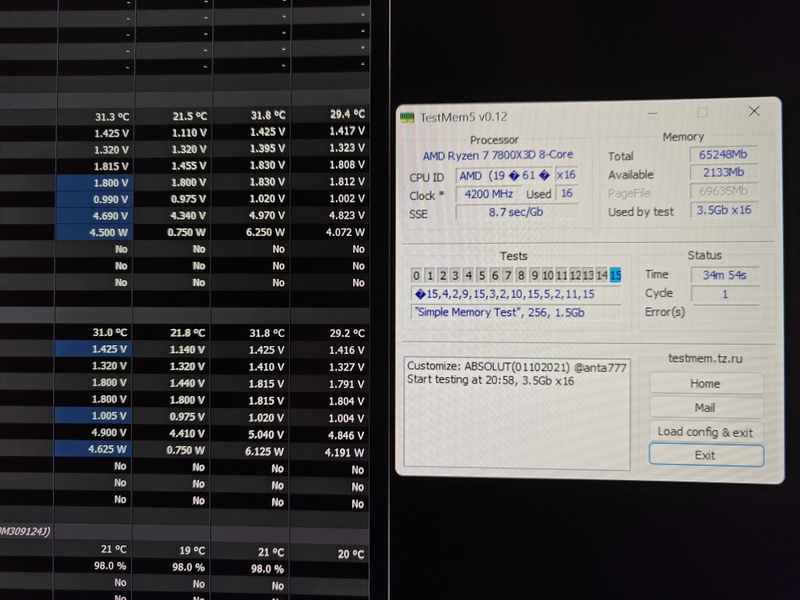This screenshot has width=800, height=600.
Task: Select test box 10 in the Tests row
Action: [x=547, y=276]
